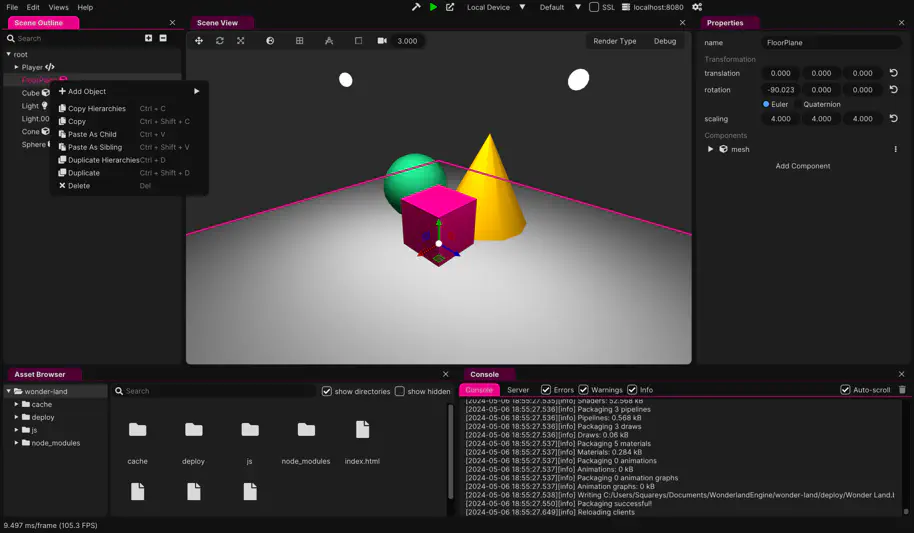The height and width of the screenshot is (533, 914).
Task: Expand the Player node in outline
Action: tap(16, 67)
